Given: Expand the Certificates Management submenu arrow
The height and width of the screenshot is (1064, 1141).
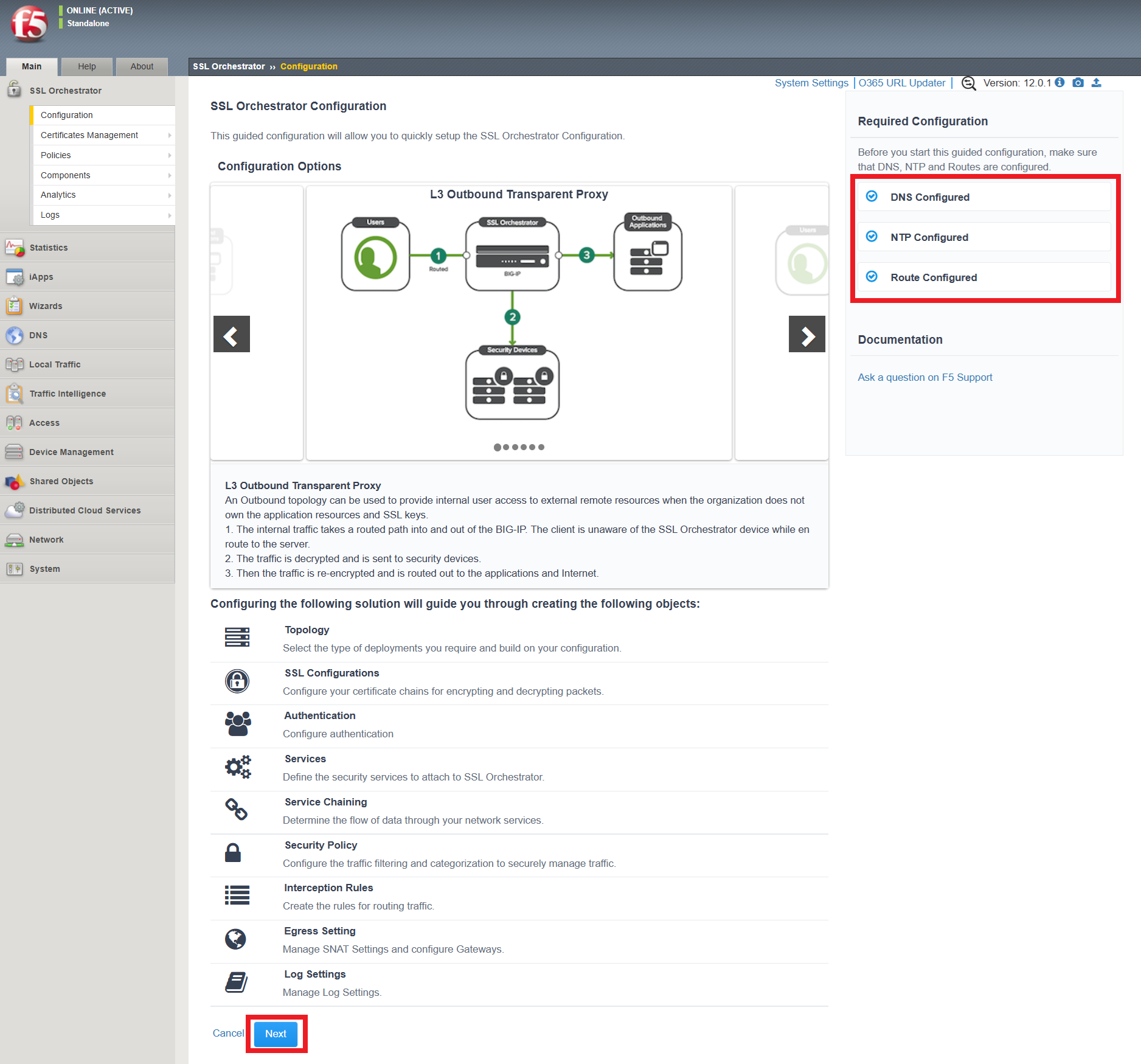Looking at the screenshot, I should 170,135.
